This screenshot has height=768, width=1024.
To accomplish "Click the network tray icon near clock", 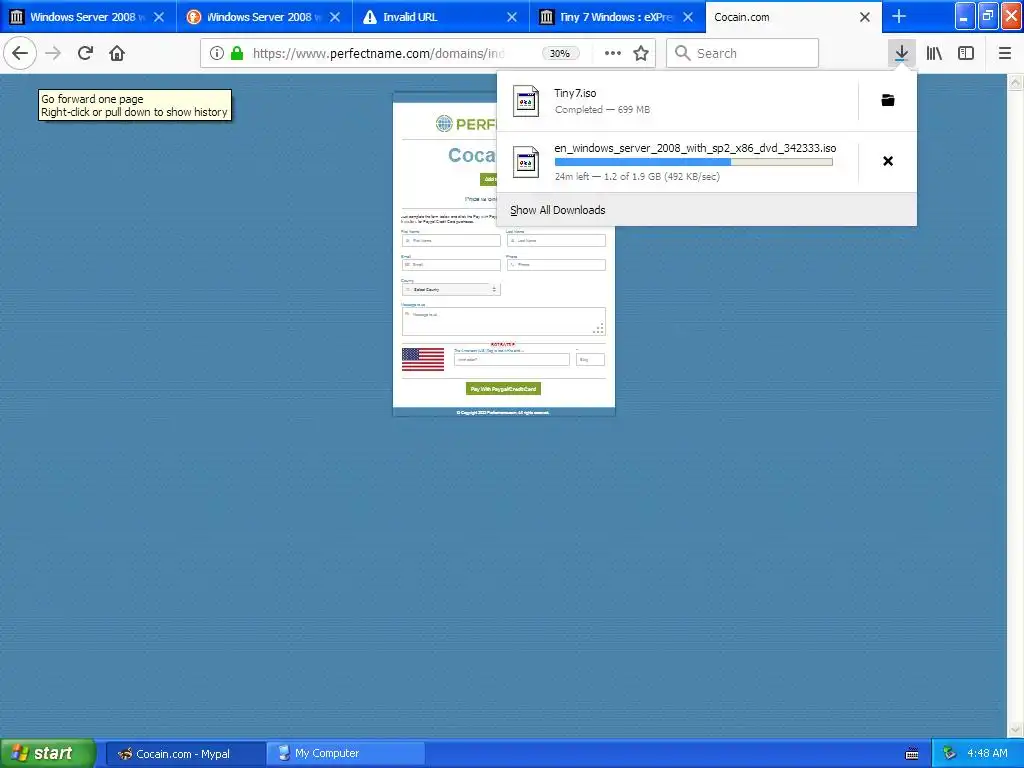I will click(x=949, y=754).
